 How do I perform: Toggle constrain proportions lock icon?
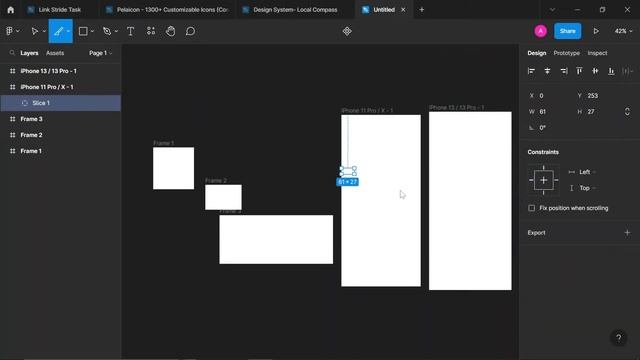tap(627, 111)
